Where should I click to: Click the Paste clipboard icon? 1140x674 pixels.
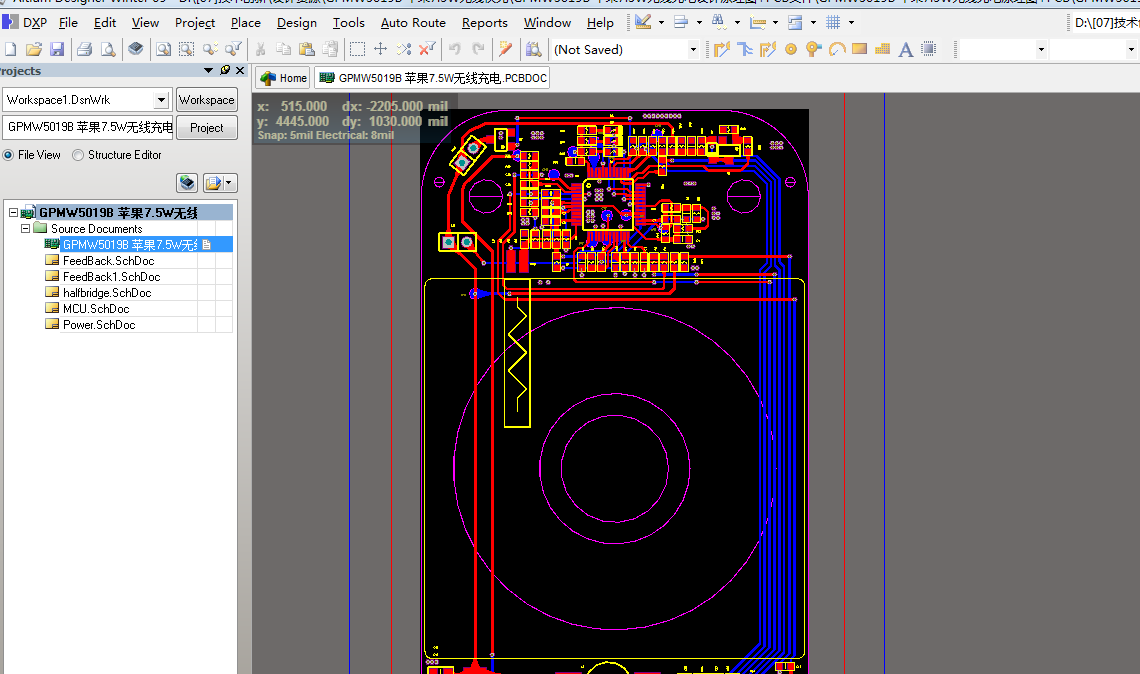[307, 49]
